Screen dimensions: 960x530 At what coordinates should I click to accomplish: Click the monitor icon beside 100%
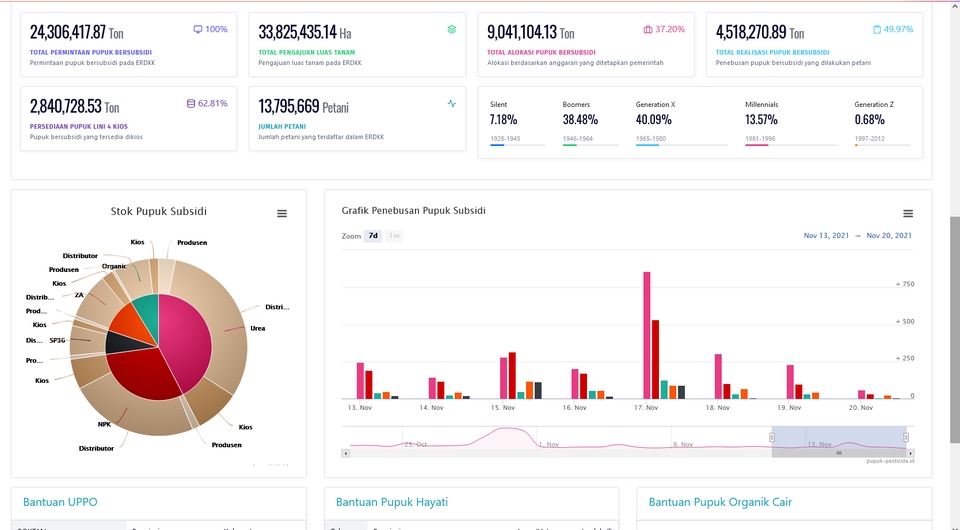click(x=198, y=29)
